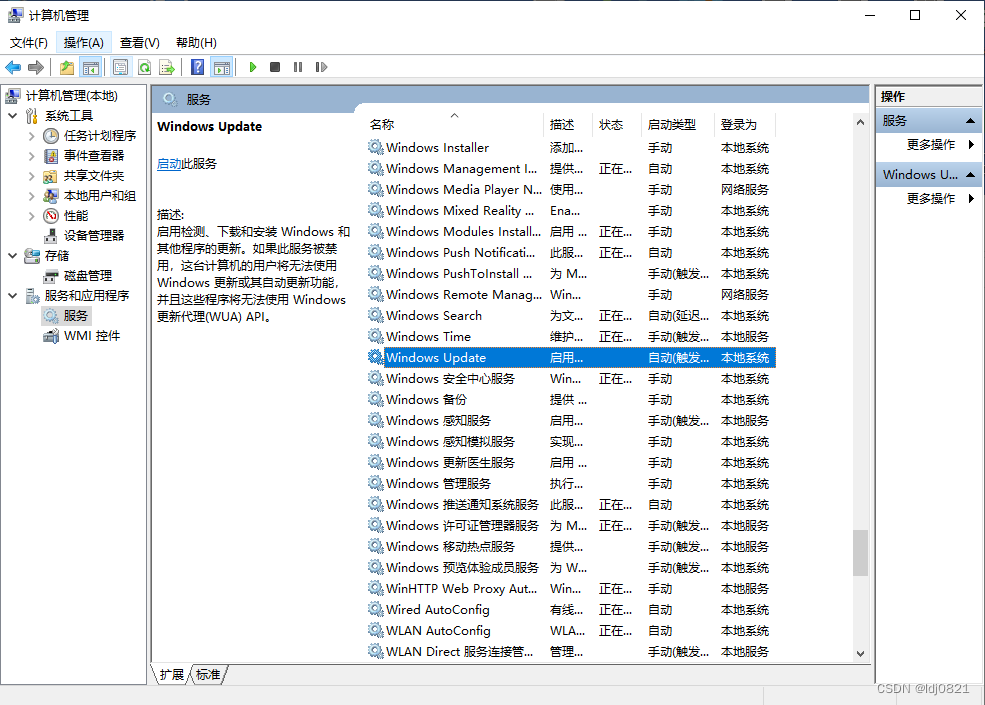Sort by the 描述 column header
Image resolution: width=985 pixels, height=705 pixels.
[567, 124]
